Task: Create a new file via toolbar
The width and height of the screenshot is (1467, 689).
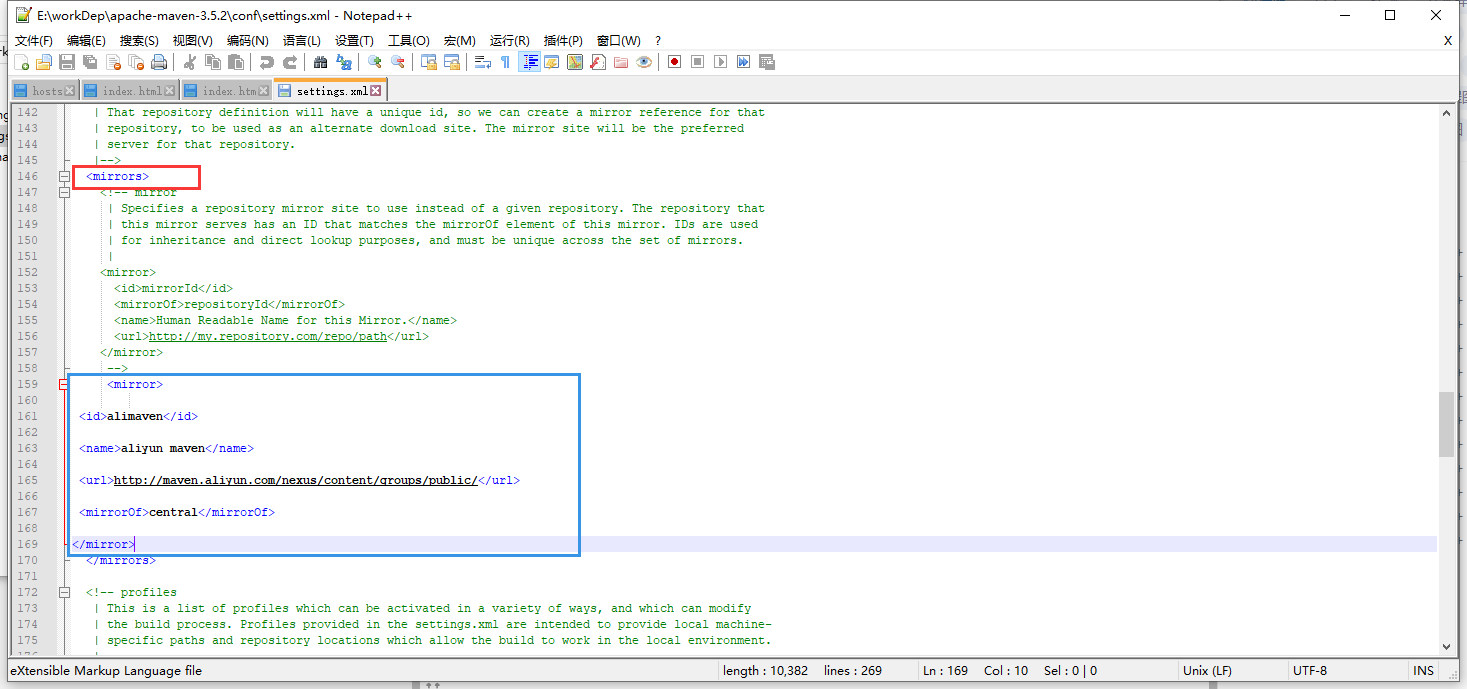Action: point(22,62)
